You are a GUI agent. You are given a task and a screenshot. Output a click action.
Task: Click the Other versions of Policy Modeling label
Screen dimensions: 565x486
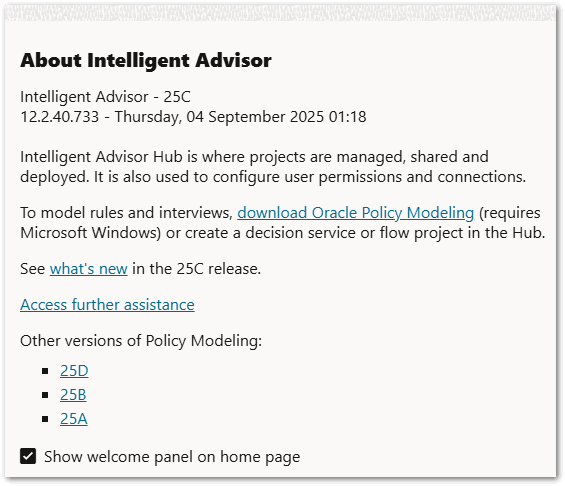point(141,341)
